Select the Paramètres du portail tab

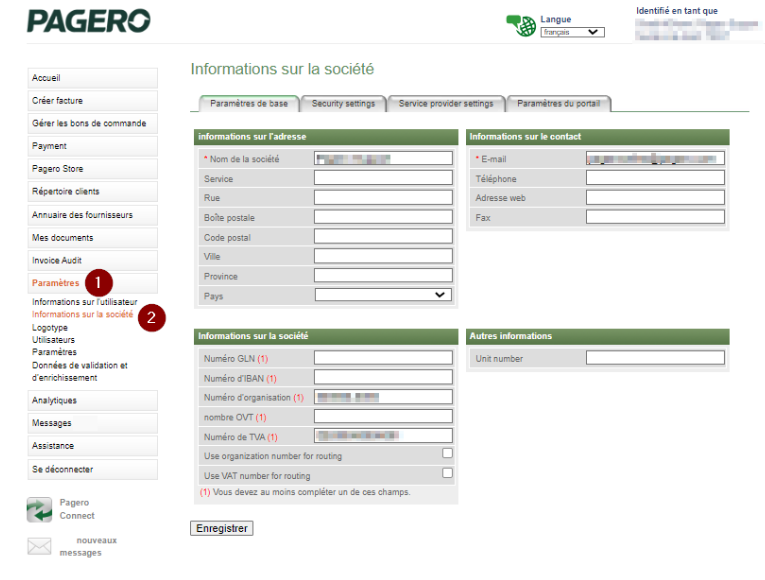558,104
